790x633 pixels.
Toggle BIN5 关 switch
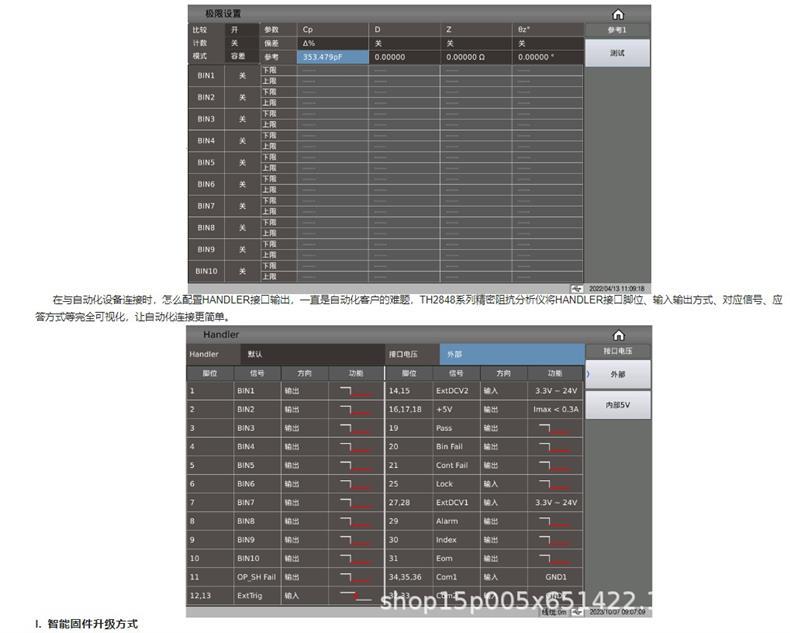242,162
